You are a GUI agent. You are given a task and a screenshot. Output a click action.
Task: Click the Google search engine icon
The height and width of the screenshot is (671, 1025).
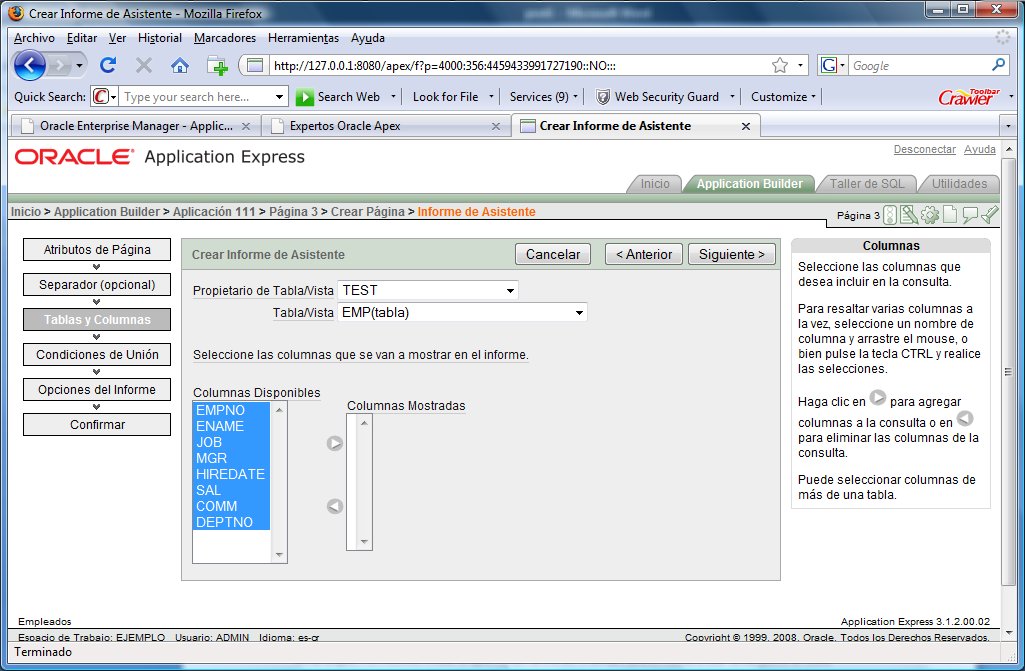pos(829,65)
